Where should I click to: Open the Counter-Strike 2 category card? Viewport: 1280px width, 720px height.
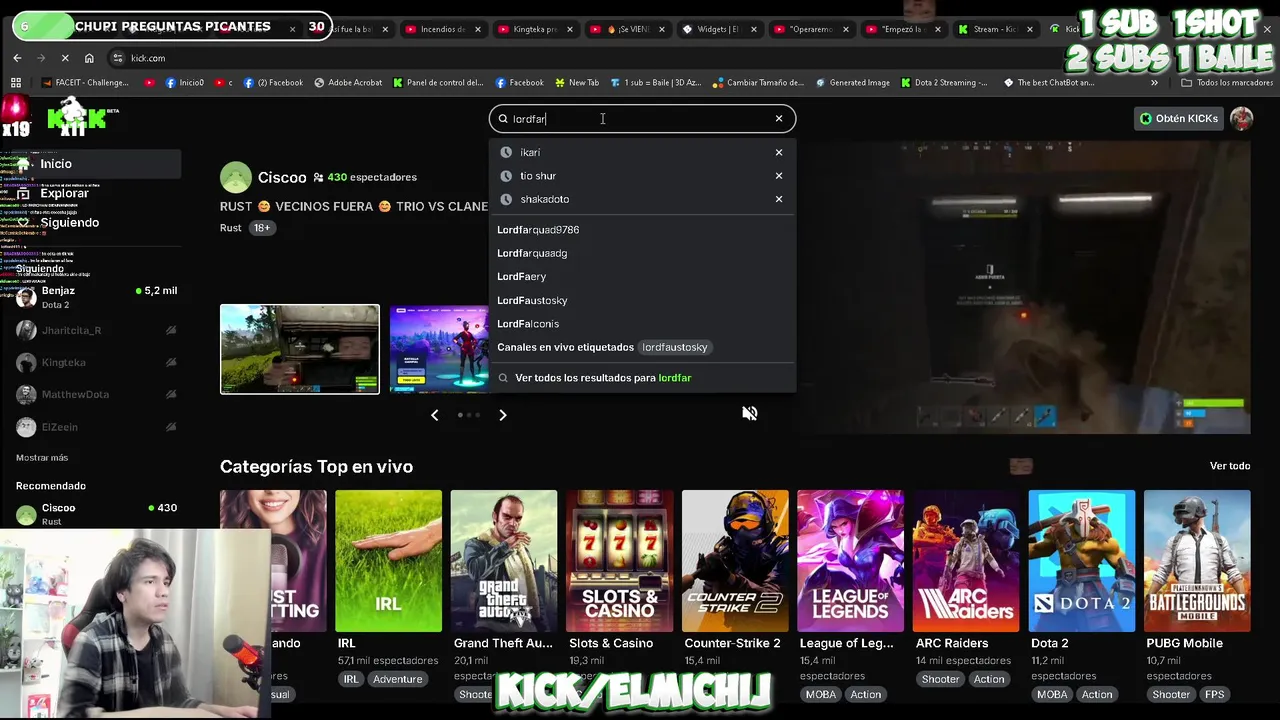[735, 561]
